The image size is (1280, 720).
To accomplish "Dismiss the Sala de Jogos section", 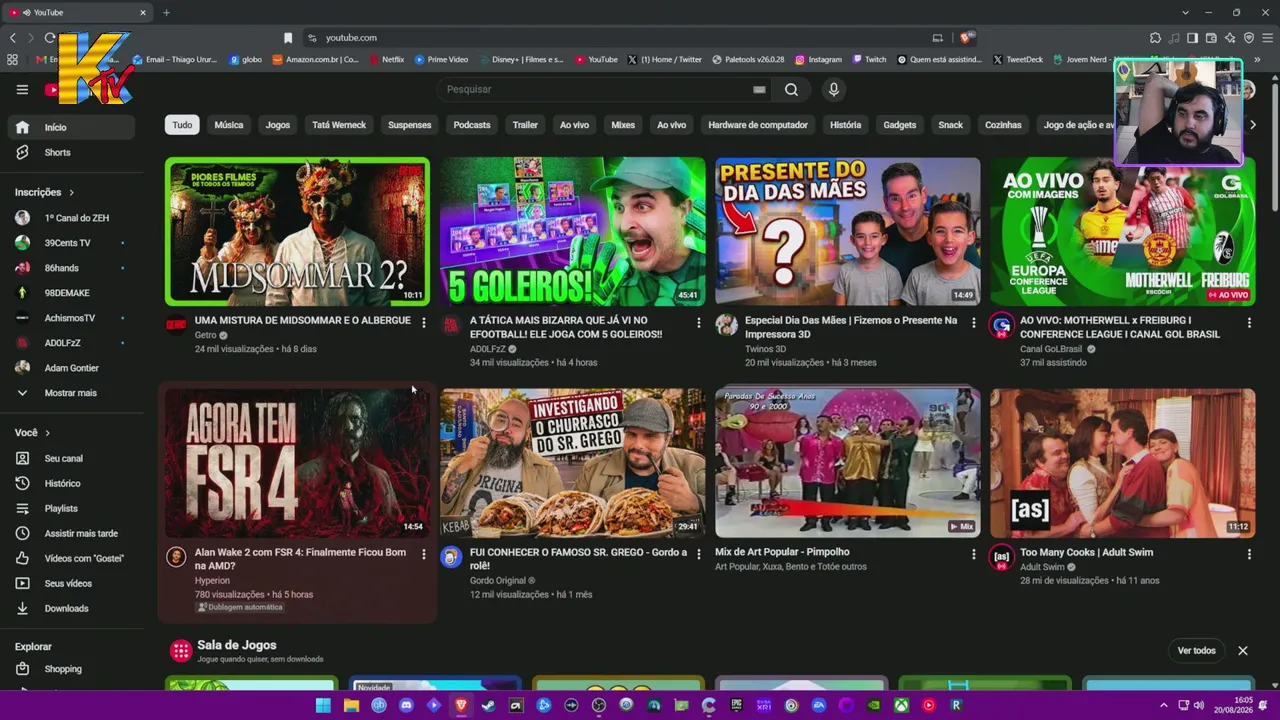I will (1243, 651).
